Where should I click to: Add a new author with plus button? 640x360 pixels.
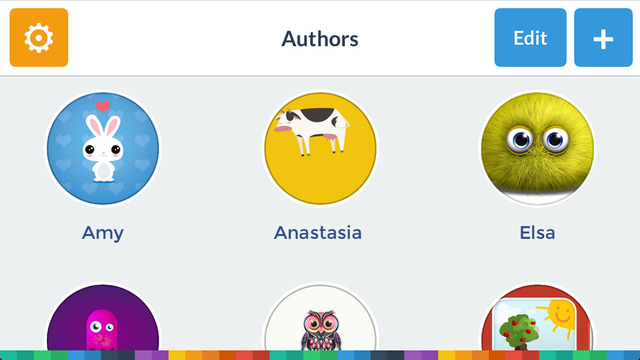[x=603, y=38]
